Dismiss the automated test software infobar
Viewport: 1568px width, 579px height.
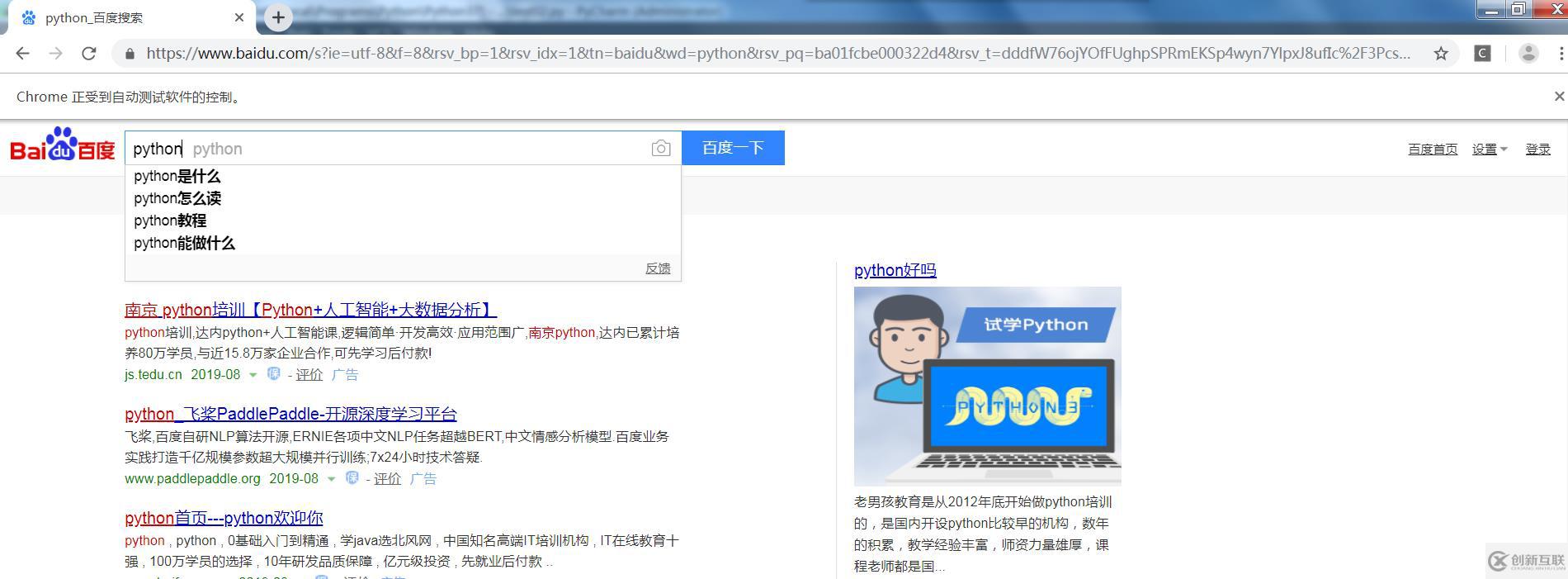1559,97
